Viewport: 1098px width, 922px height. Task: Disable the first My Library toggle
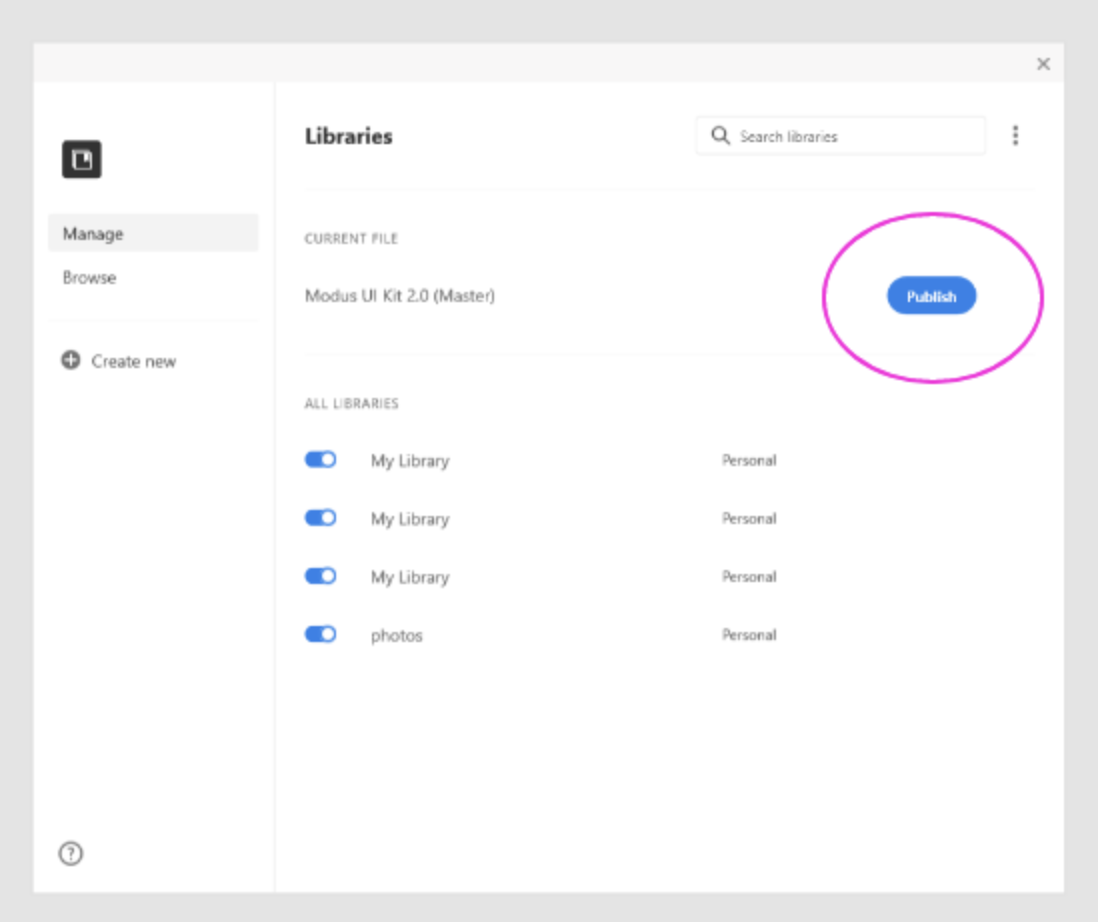pyautogui.click(x=318, y=460)
